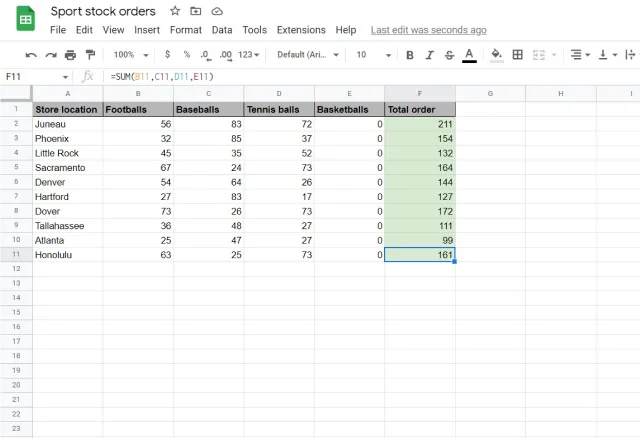640x440 pixels.
Task: Toggle strikethrough formatting
Action: point(449,54)
